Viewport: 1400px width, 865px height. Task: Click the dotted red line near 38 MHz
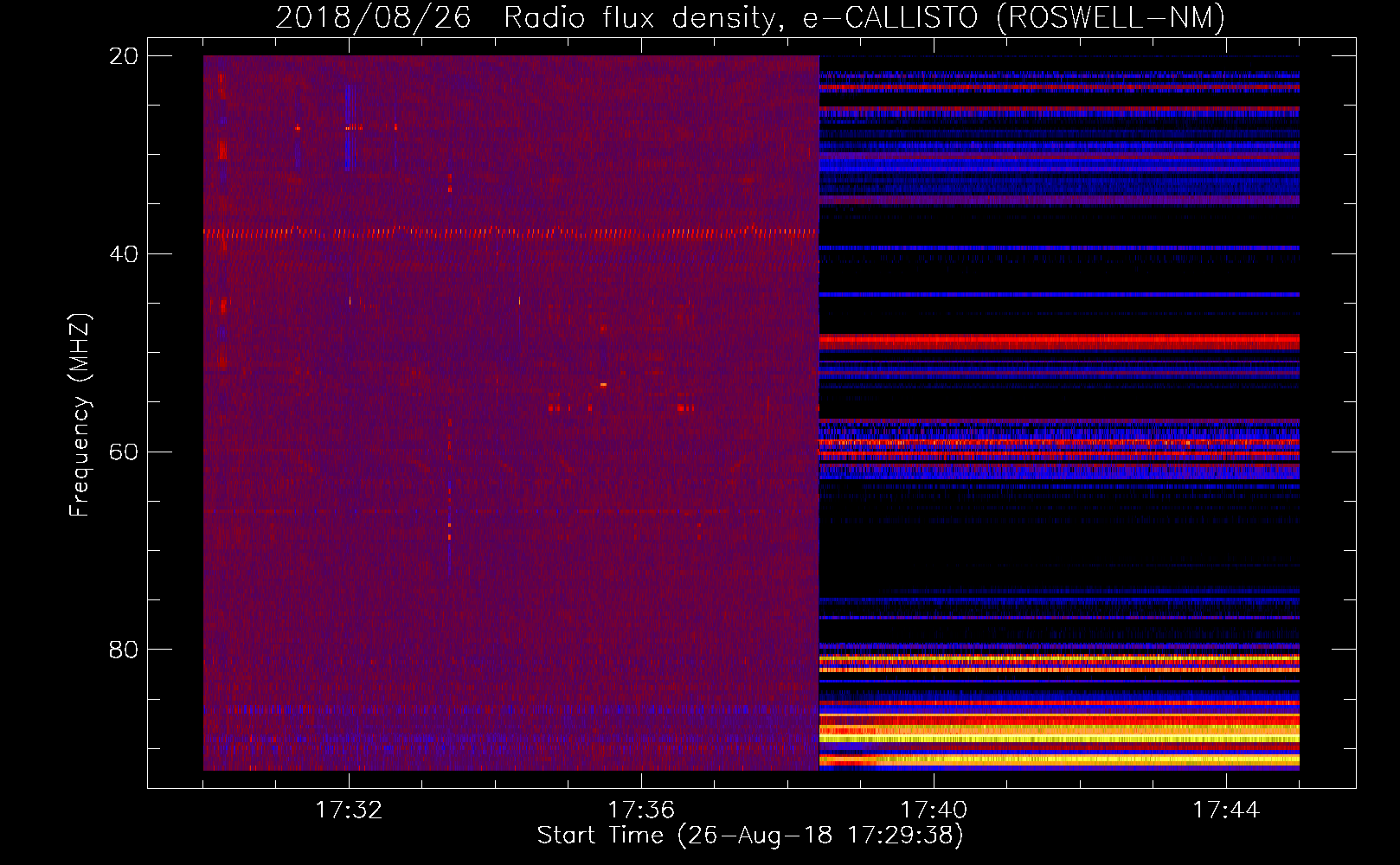[511, 232]
